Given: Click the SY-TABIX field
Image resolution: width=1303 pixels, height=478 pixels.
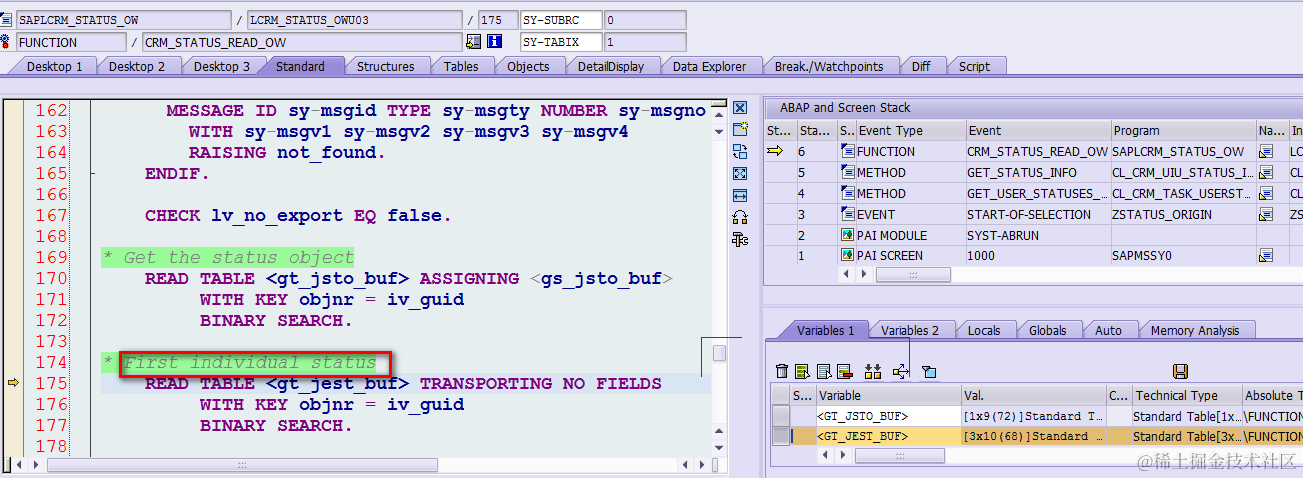Looking at the screenshot, I should (x=561, y=42).
